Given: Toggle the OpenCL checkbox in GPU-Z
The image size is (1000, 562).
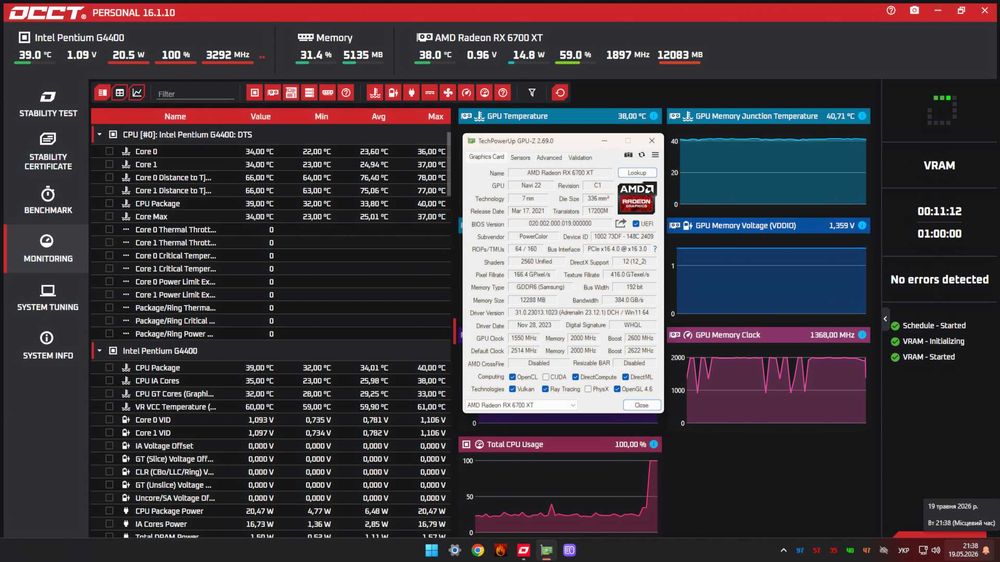Looking at the screenshot, I should (512, 377).
